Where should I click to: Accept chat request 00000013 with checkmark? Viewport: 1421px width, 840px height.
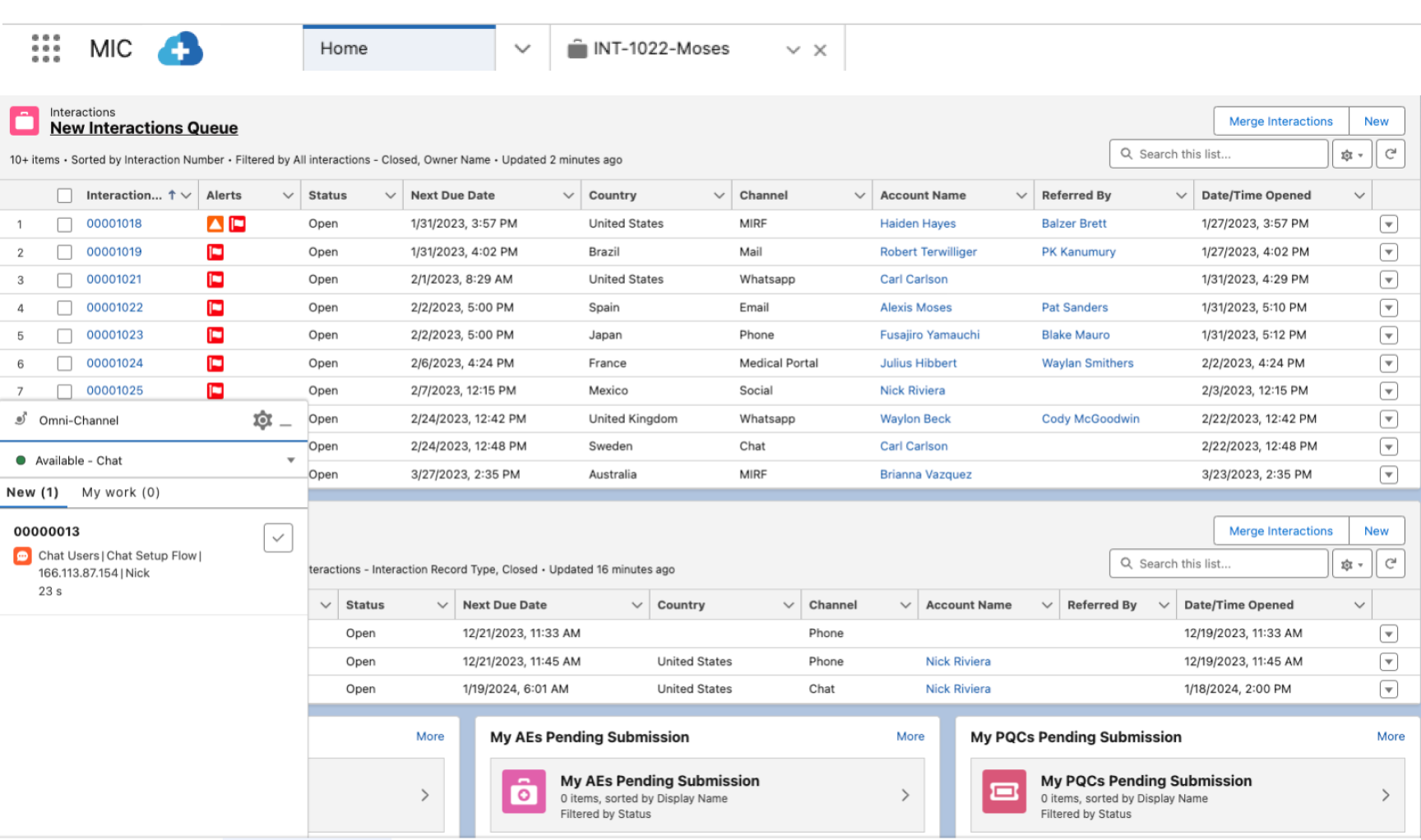pyautogui.click(x=278, y=538)
